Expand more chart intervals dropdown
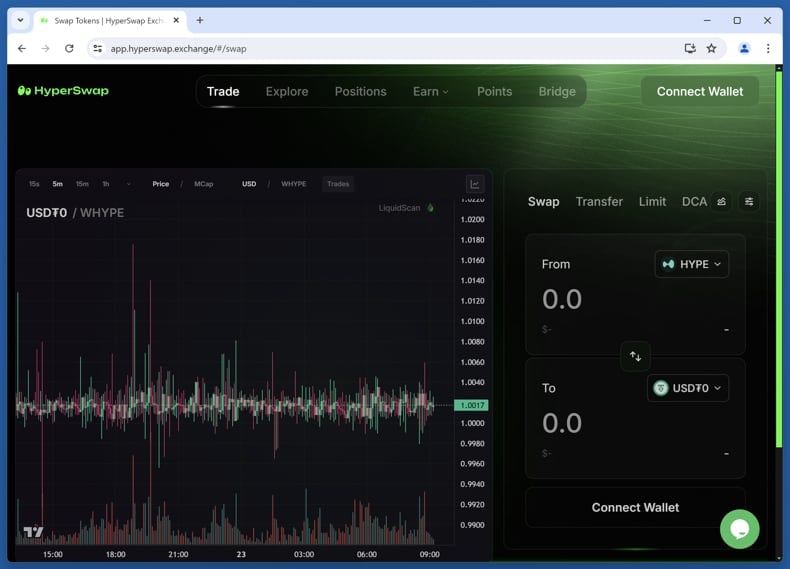 click(128, 184)
